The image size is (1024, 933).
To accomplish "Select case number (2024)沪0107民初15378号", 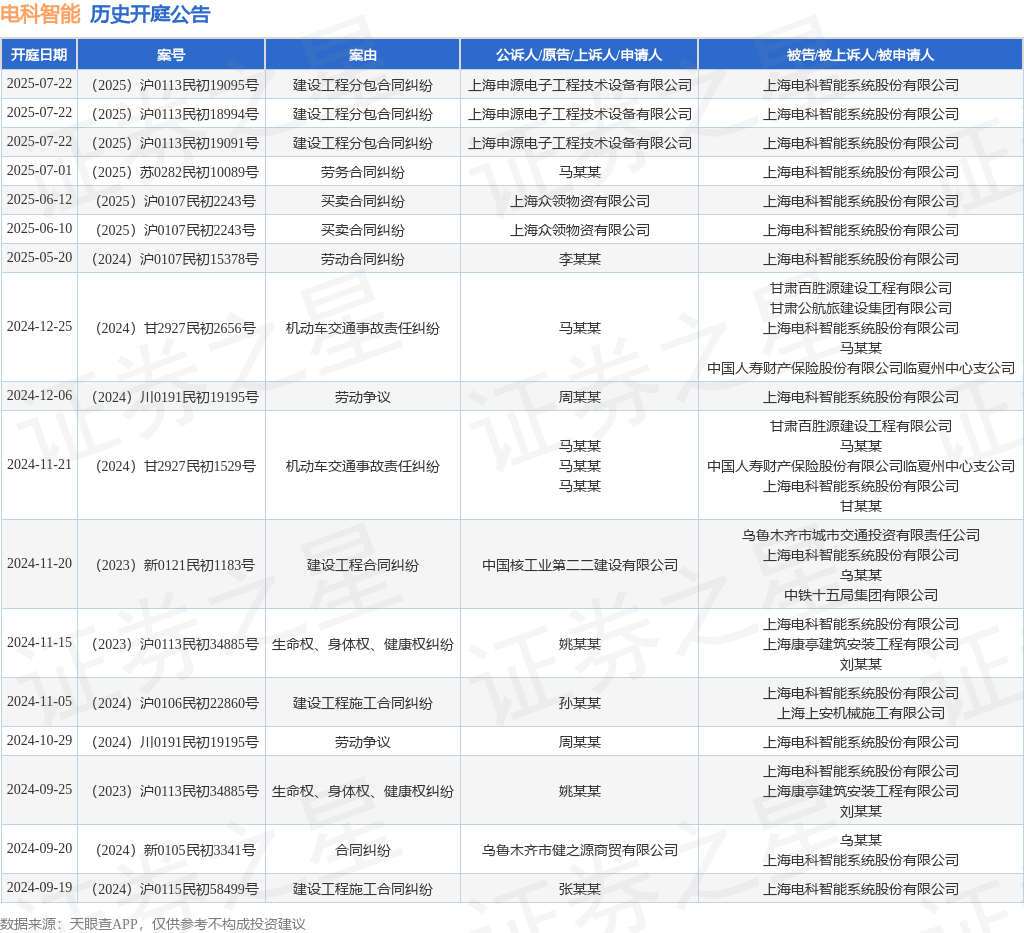I will pyautogui.click(x=171, y=259).
